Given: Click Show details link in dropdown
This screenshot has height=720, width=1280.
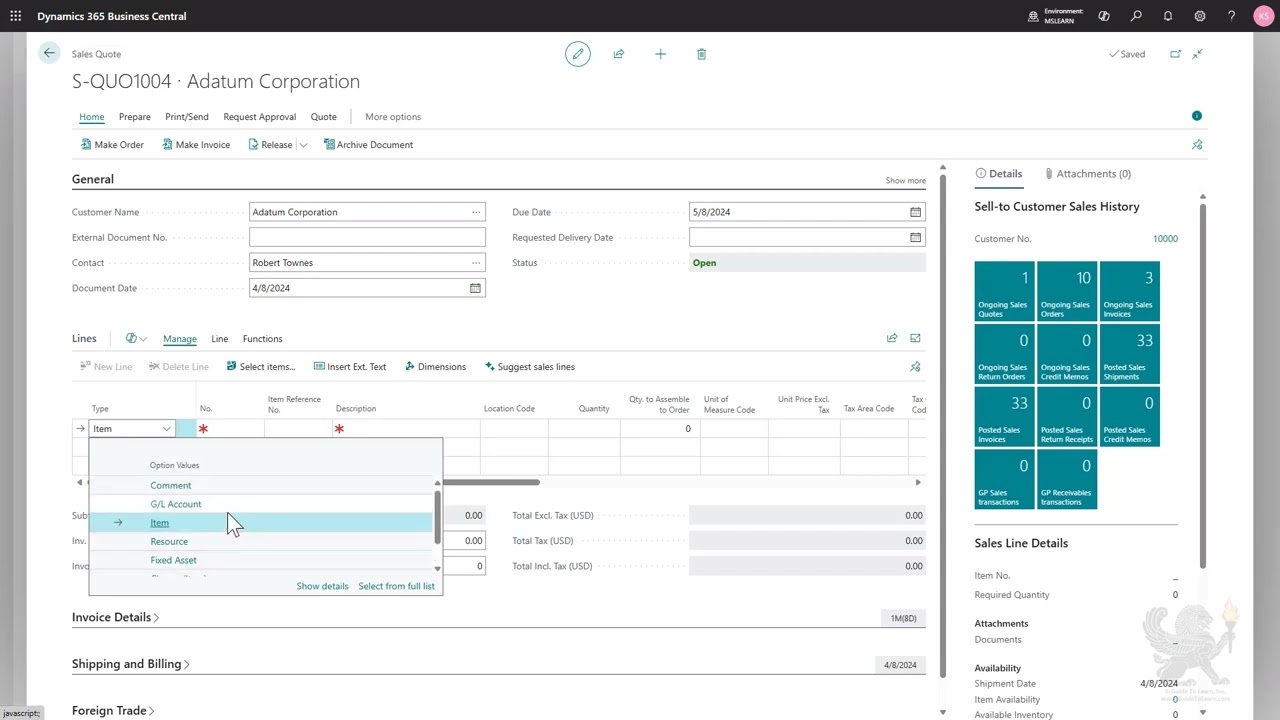Looking at the screenshot, I should 322,586.
